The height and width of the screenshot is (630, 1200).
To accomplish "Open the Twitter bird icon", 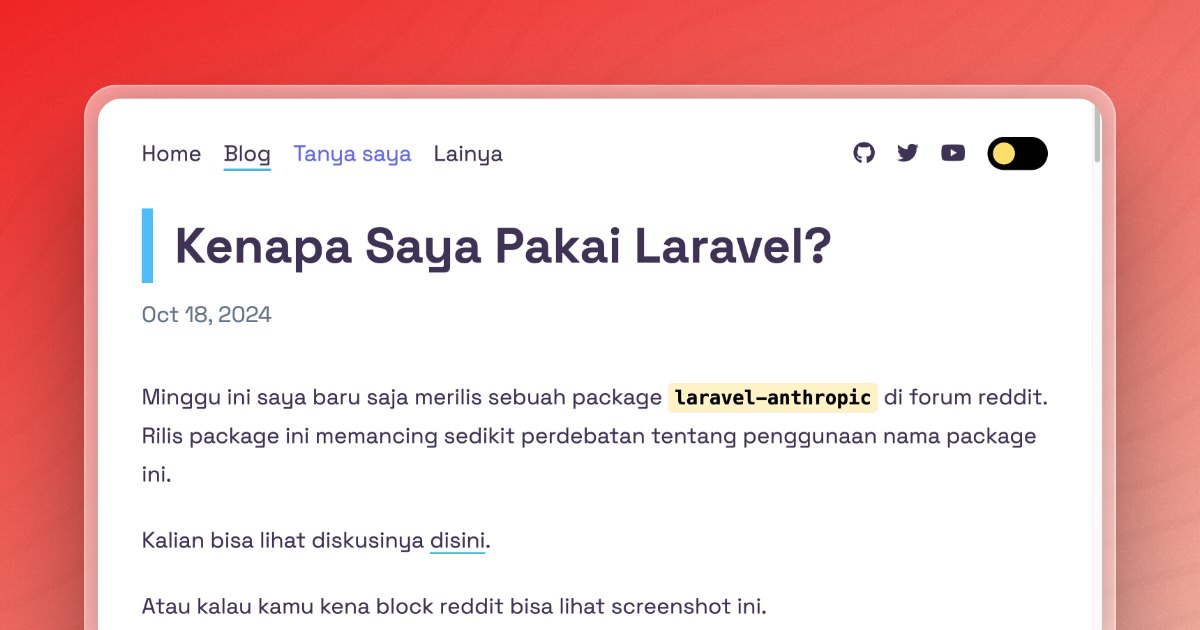I will (x=907, y=153).
